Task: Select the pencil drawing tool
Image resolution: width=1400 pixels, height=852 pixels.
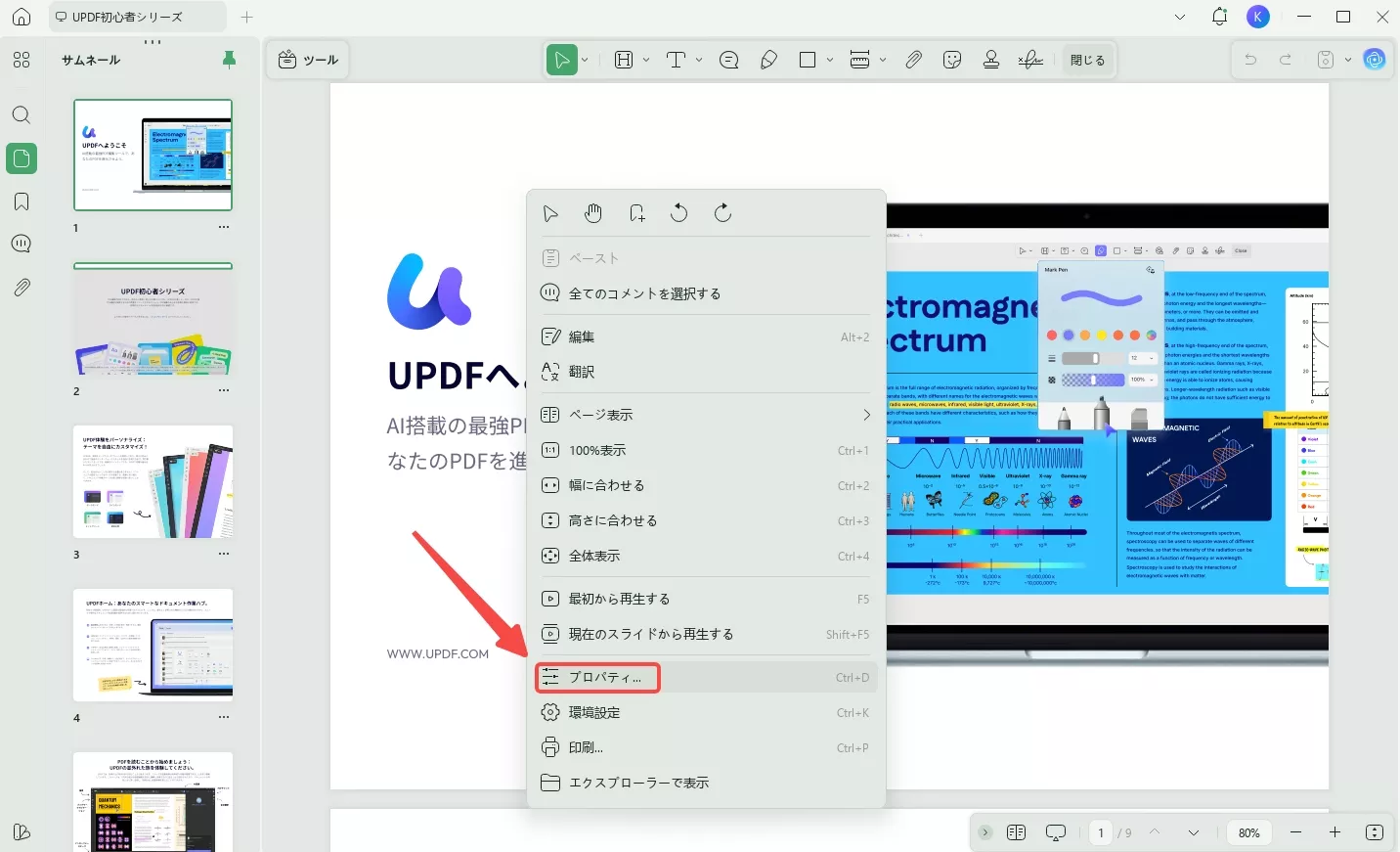Action: tap(768, 60)
